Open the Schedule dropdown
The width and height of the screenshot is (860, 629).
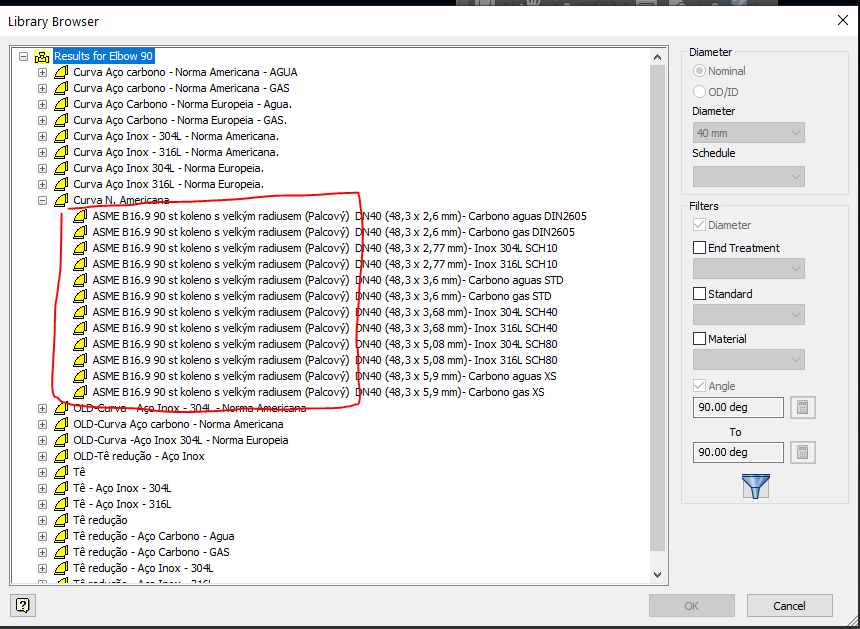(x=749, y=177)
